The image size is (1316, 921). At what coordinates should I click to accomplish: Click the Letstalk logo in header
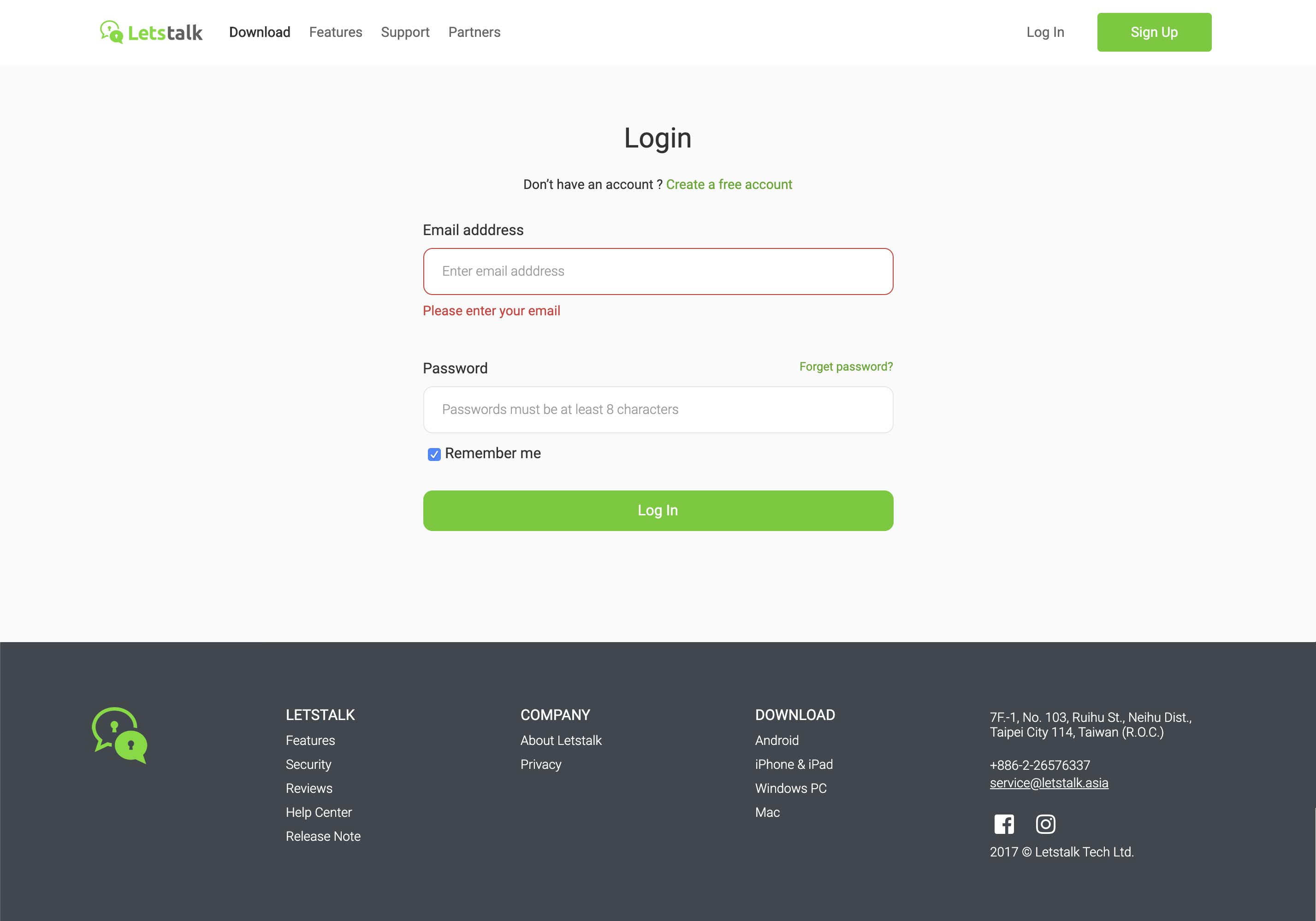(151, 32)
